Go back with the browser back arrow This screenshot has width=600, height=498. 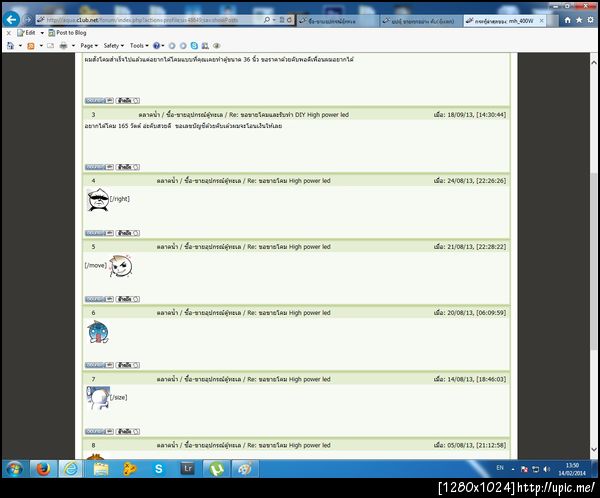click(12, 20)
